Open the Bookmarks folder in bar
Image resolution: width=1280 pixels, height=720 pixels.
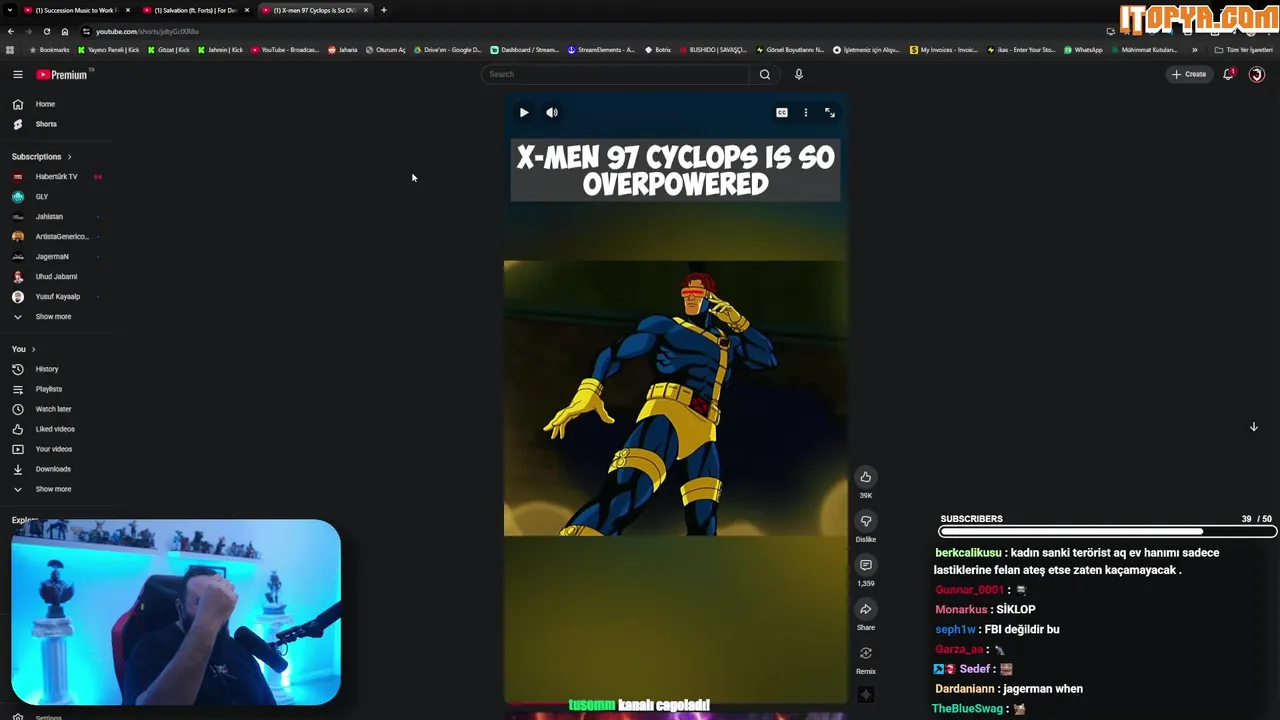[x=50, y=49]
